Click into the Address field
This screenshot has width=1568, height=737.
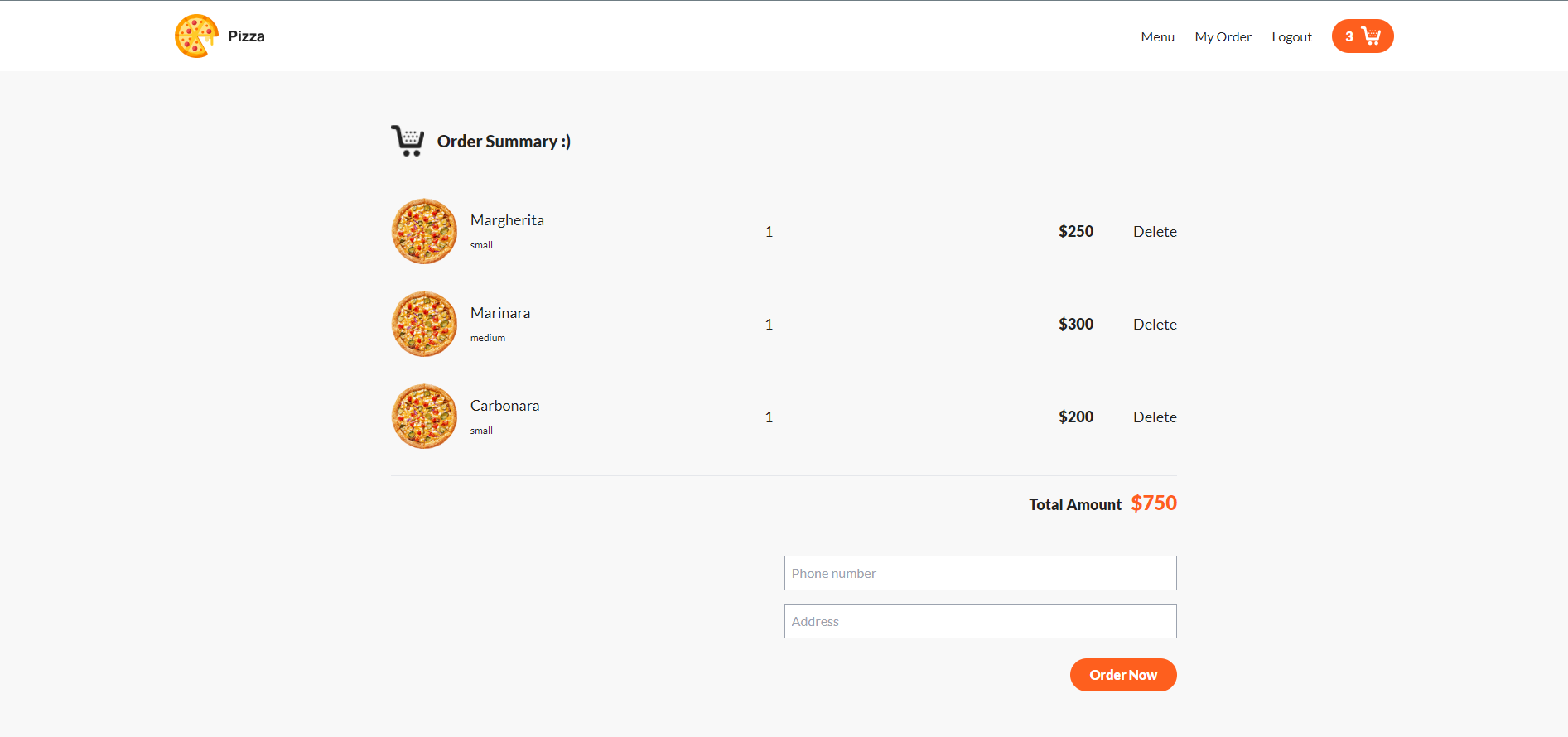point(980,621)
